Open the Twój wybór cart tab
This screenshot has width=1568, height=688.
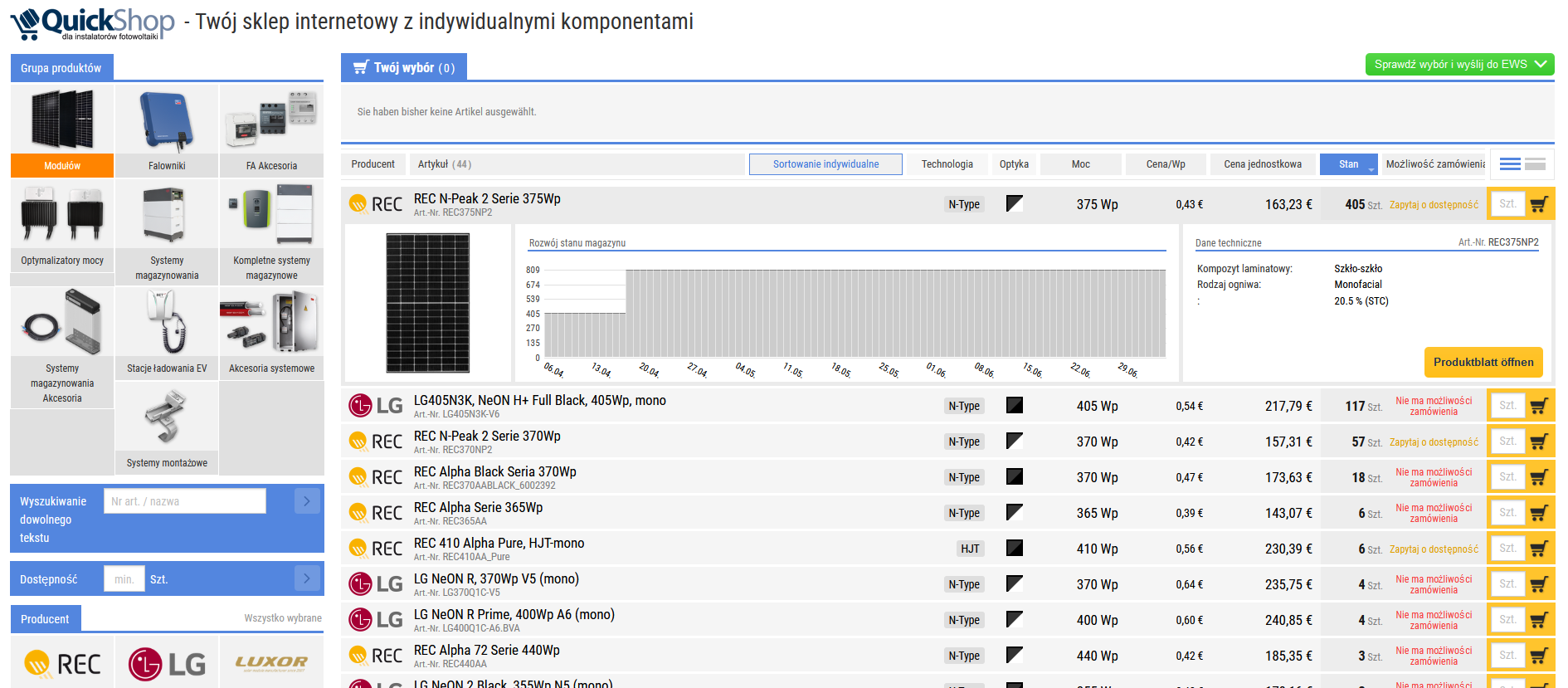(404, 68)
